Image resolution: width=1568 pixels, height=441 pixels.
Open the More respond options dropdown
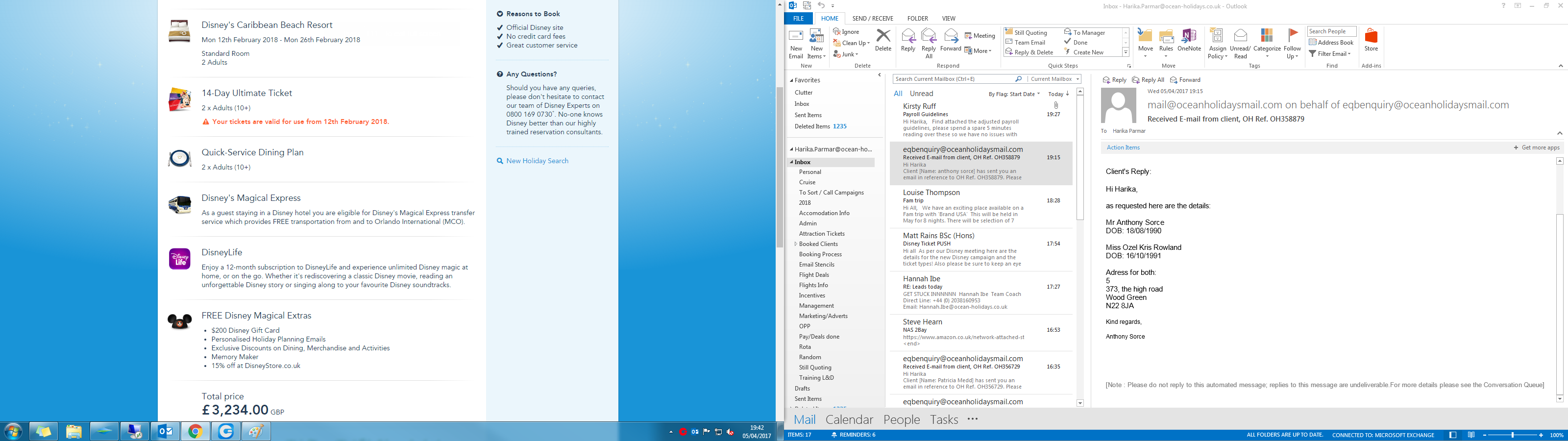tap(978, 50)
